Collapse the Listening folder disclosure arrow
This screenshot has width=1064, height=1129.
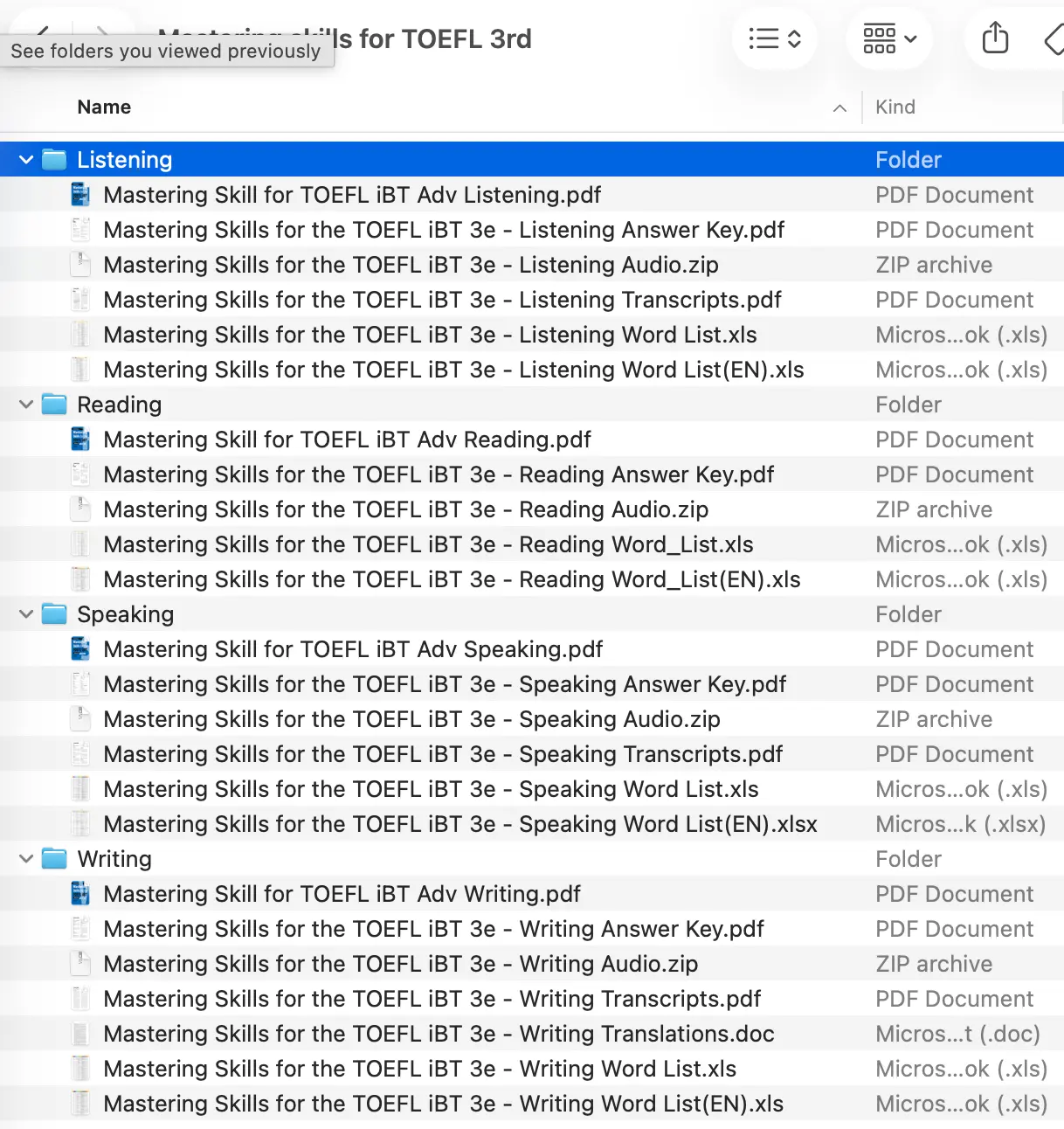(26, 160)
